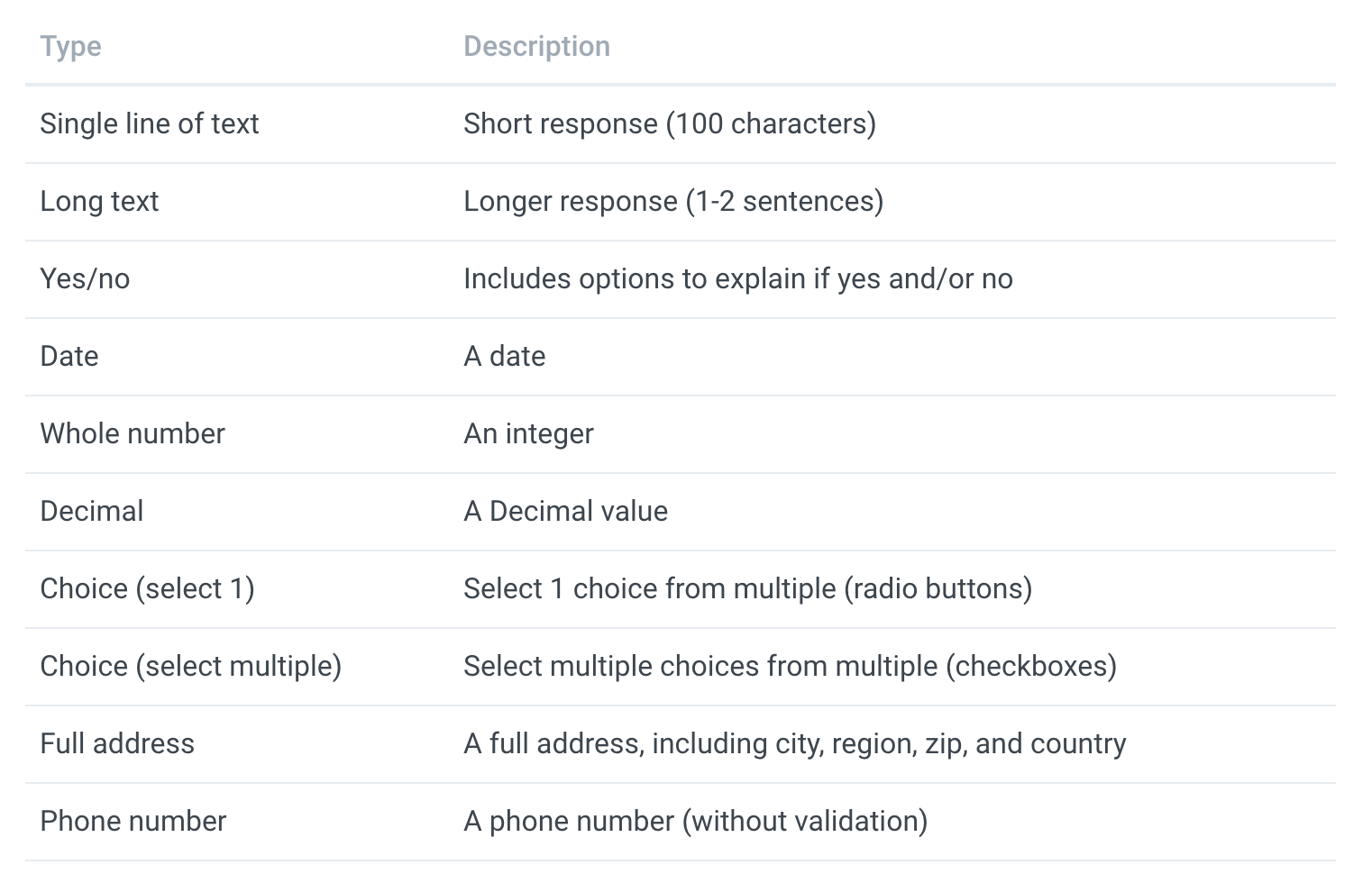Click the Type column header
Image resolution: width=1372 pixels, height=892 pixels.
coord(70,47)
